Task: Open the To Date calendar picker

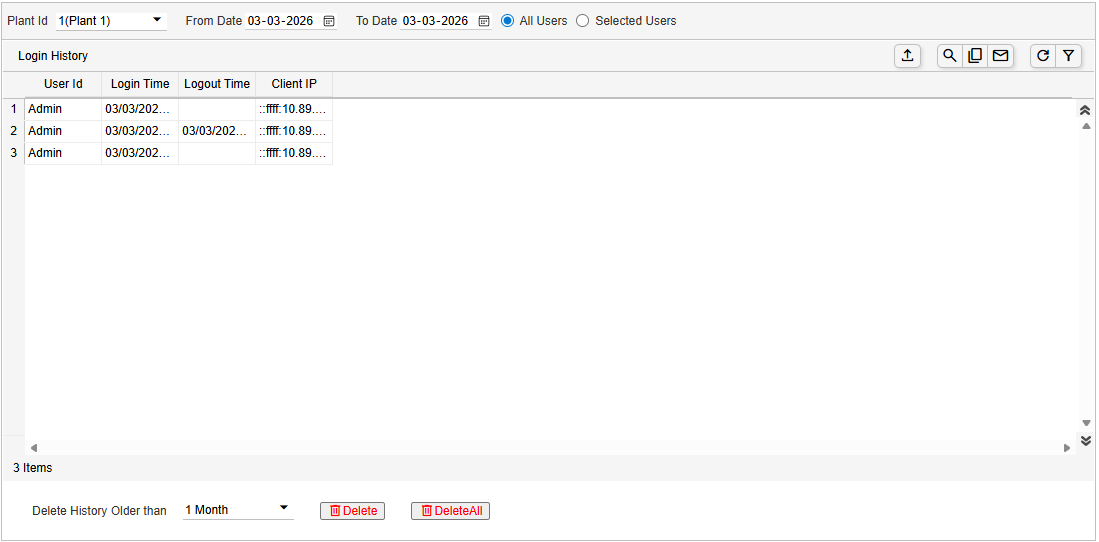Action: [484, 21]
